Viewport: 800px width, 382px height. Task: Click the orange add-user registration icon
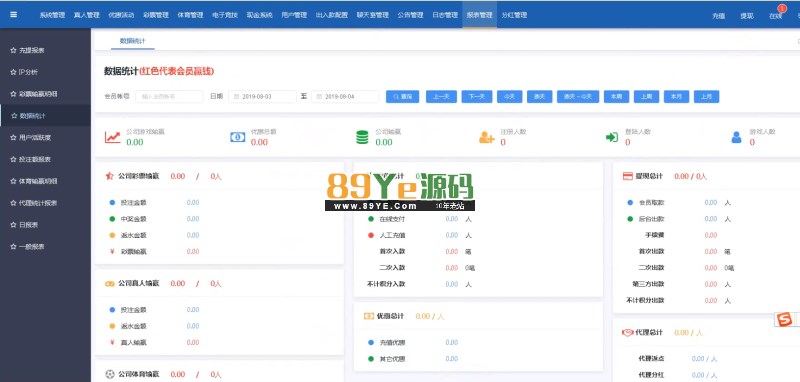(x=486, y=137)
